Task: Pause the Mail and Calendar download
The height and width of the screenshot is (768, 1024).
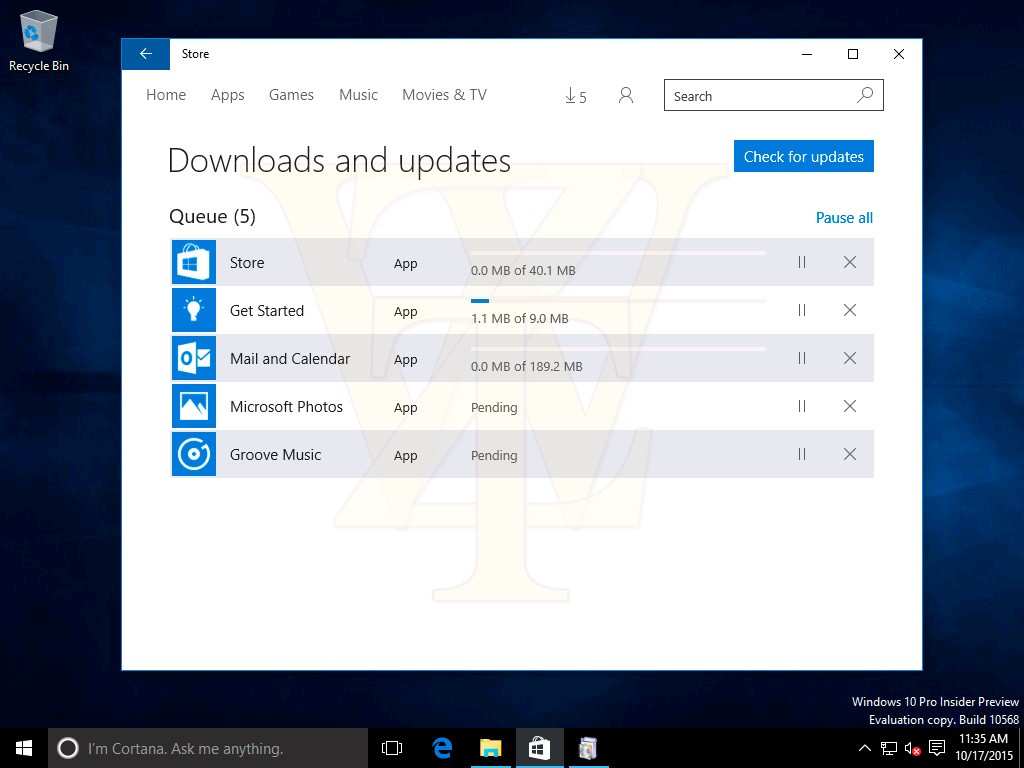Action: click(x=801, y=358)
